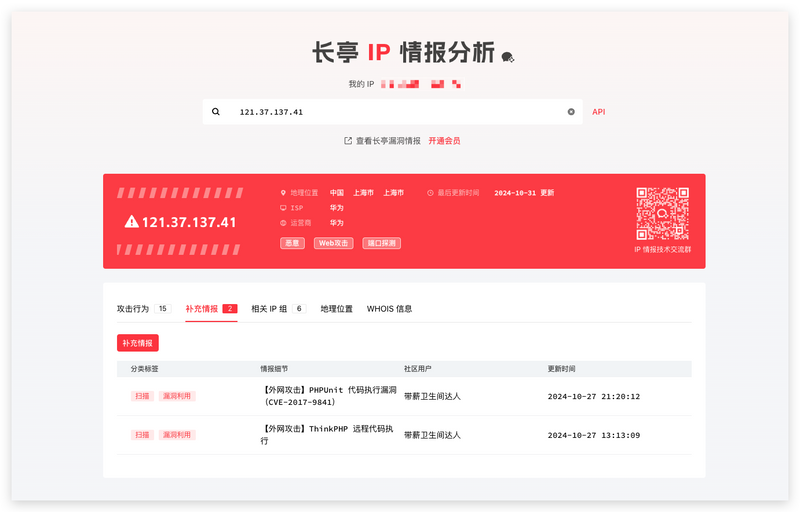Screen dimensions: 800x512
Task: Open the WHOIS 信息 tab
Action: click(x=389, y=309)
